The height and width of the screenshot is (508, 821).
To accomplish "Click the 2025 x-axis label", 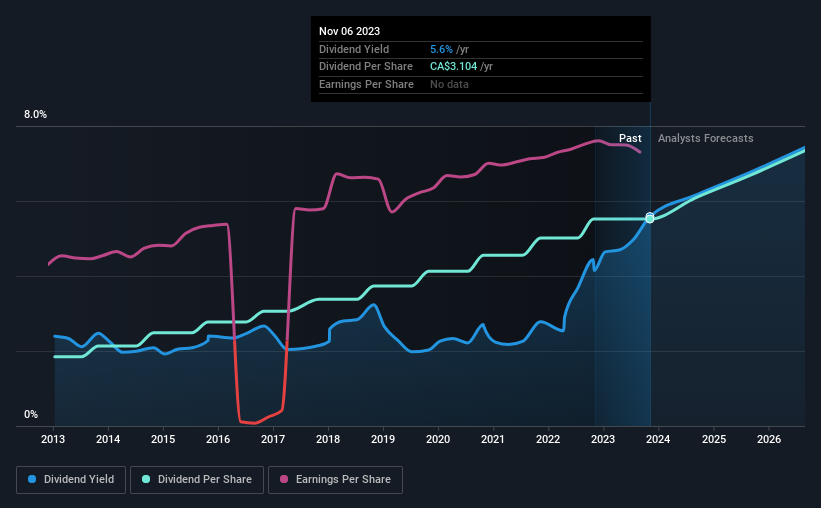I will (x=714, y=439).
